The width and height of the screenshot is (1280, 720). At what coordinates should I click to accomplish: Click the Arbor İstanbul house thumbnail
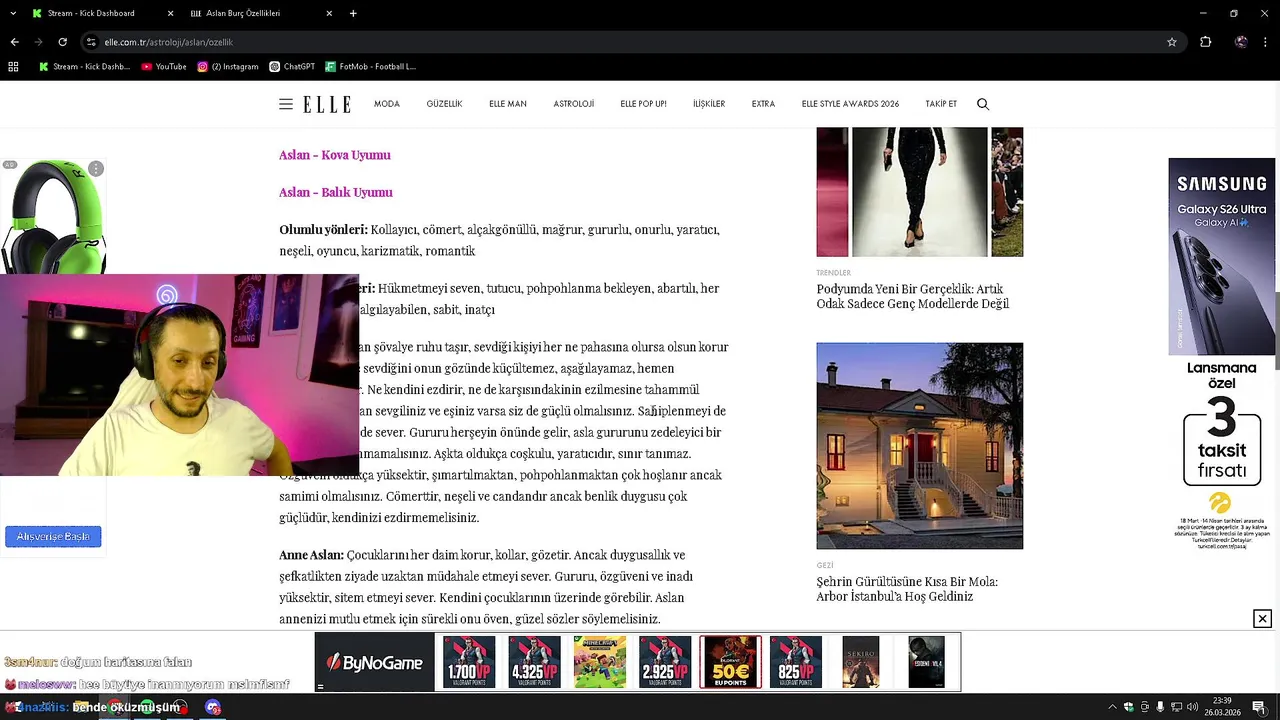click(919, 446)
